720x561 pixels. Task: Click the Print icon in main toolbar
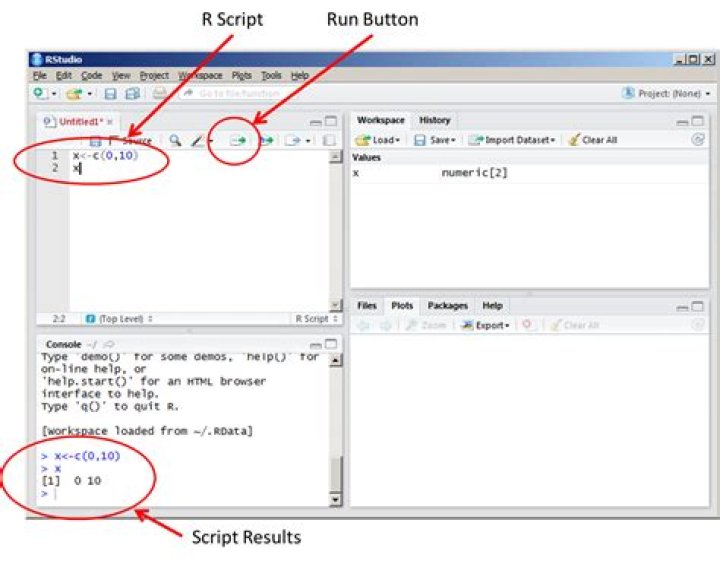(x=159, y=93)
